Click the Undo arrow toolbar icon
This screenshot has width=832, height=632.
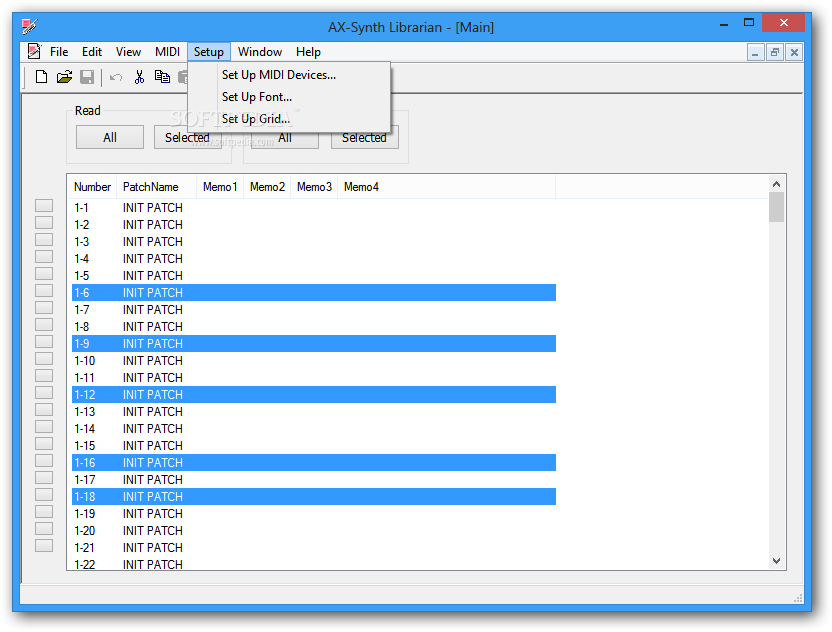pyautogui.click(x=116, y=77)
